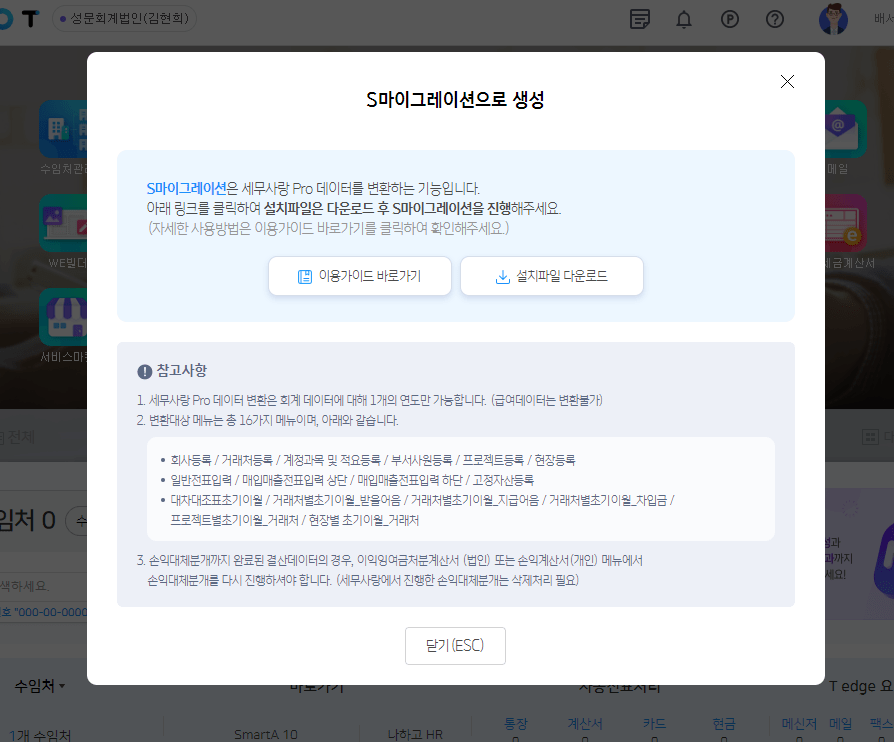Open the 서비스마켓 store icon
This screenshot has height=742, width=894.
click(x=62, y=316)
